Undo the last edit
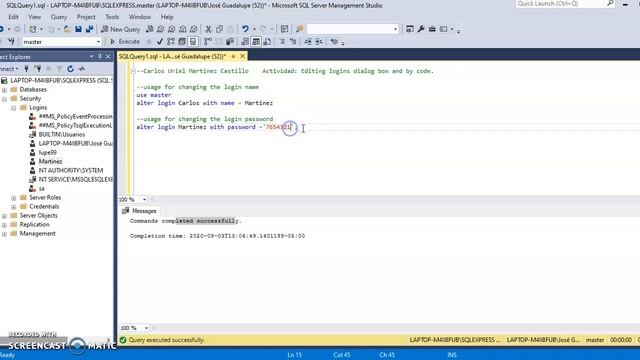The height and width of the screenshot is (360, 640). click(x=245, y=29)
